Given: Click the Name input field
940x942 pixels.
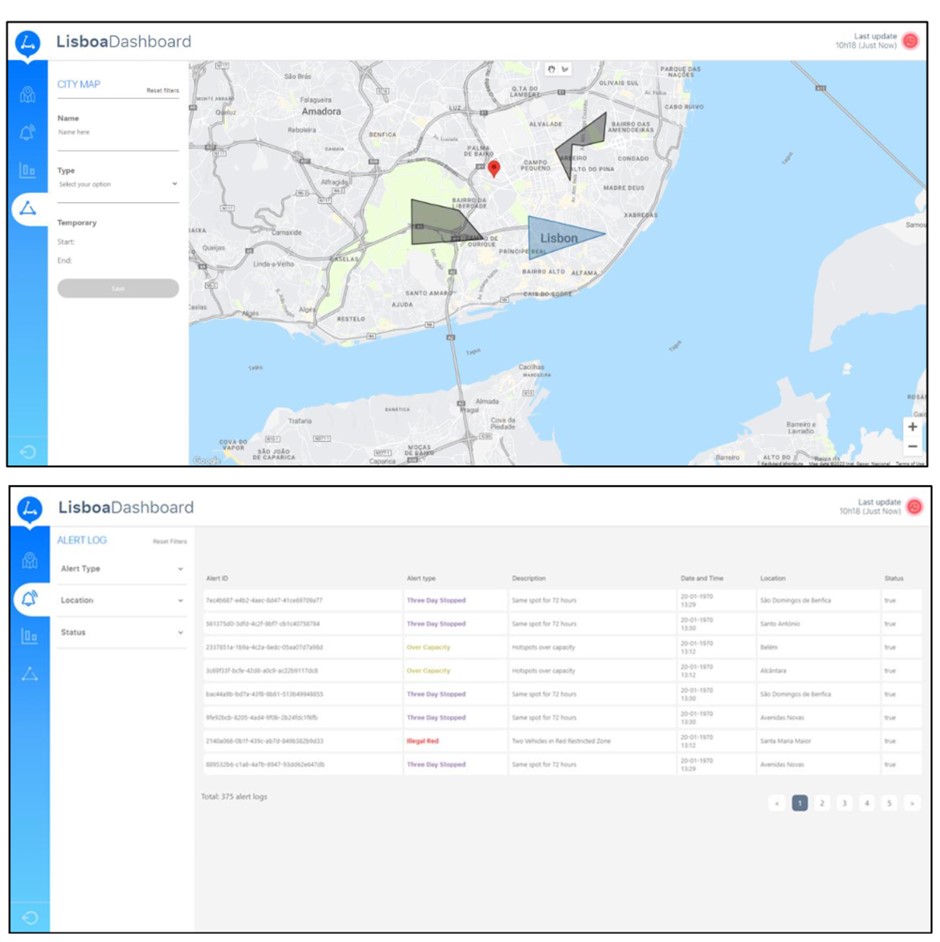Looking at the screenshot, I should click(x=117, y=133).
